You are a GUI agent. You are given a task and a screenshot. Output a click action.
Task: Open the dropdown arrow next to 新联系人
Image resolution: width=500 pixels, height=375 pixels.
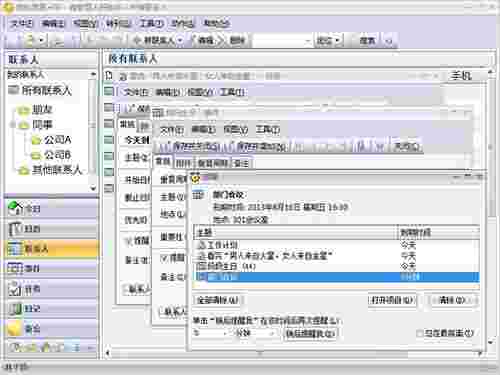(180, 41)
